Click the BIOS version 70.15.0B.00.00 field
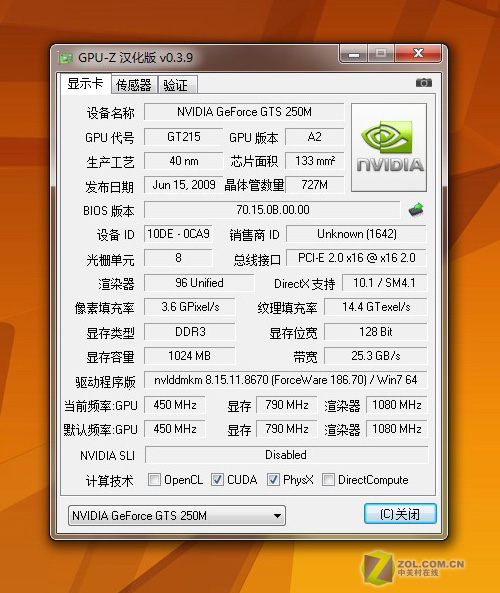 click(x=272, y=210)
